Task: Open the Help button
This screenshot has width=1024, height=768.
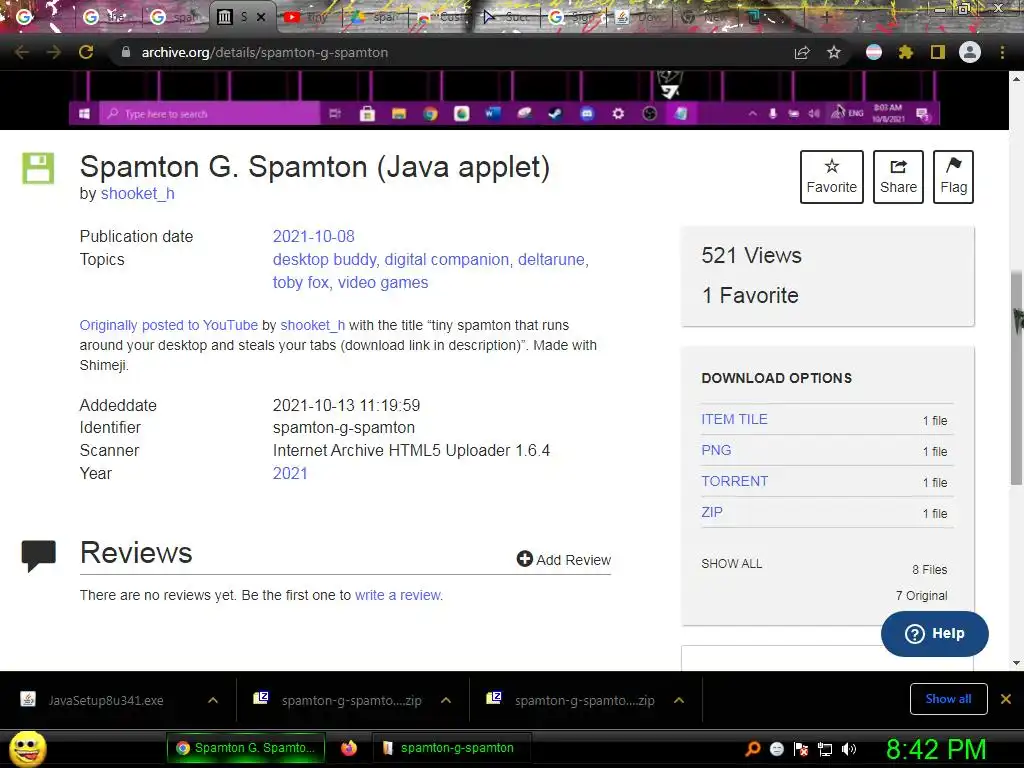Action: pyautogui.click(x=935, y=633)
